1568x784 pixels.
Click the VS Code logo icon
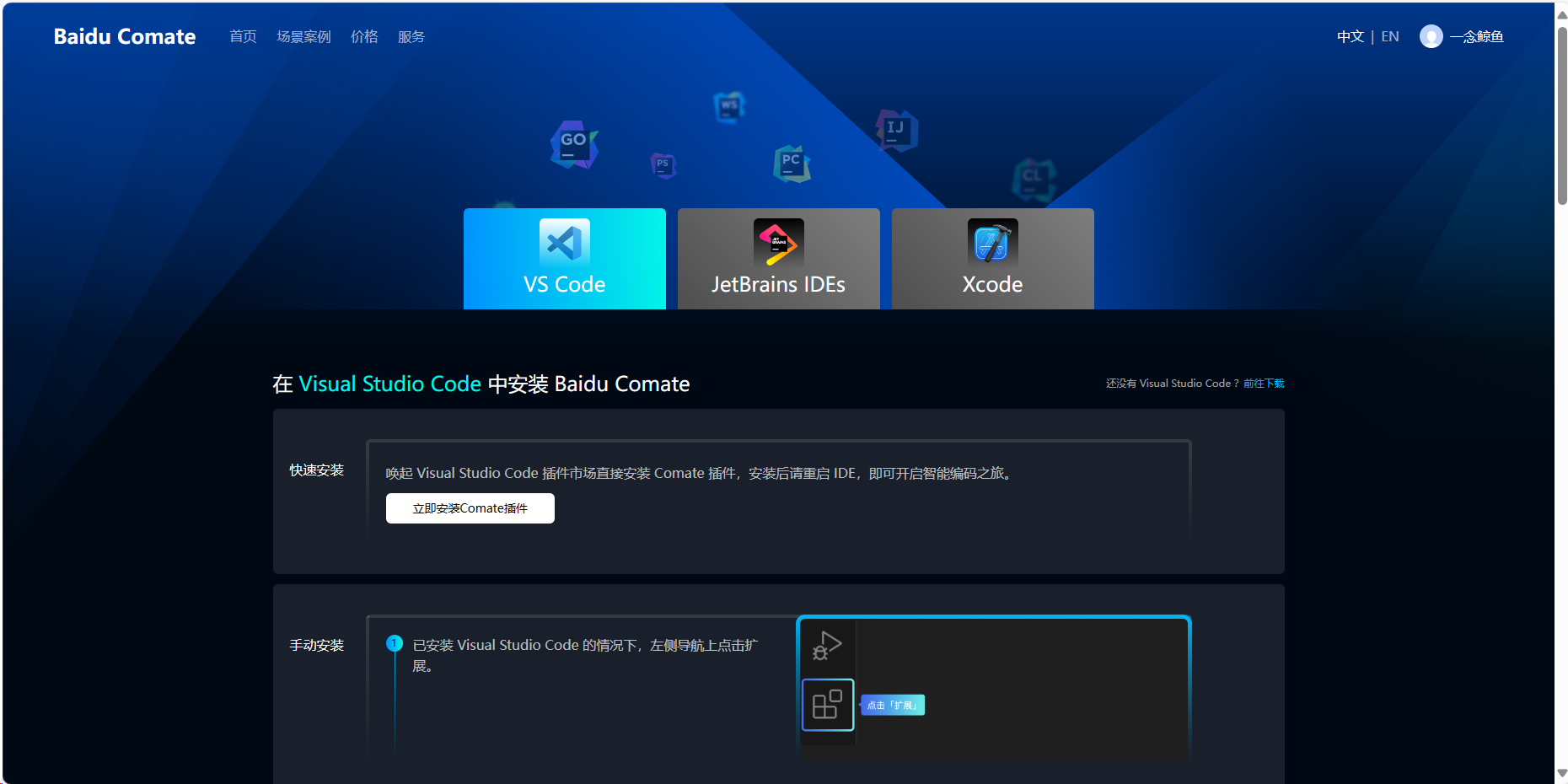[565, 244]
